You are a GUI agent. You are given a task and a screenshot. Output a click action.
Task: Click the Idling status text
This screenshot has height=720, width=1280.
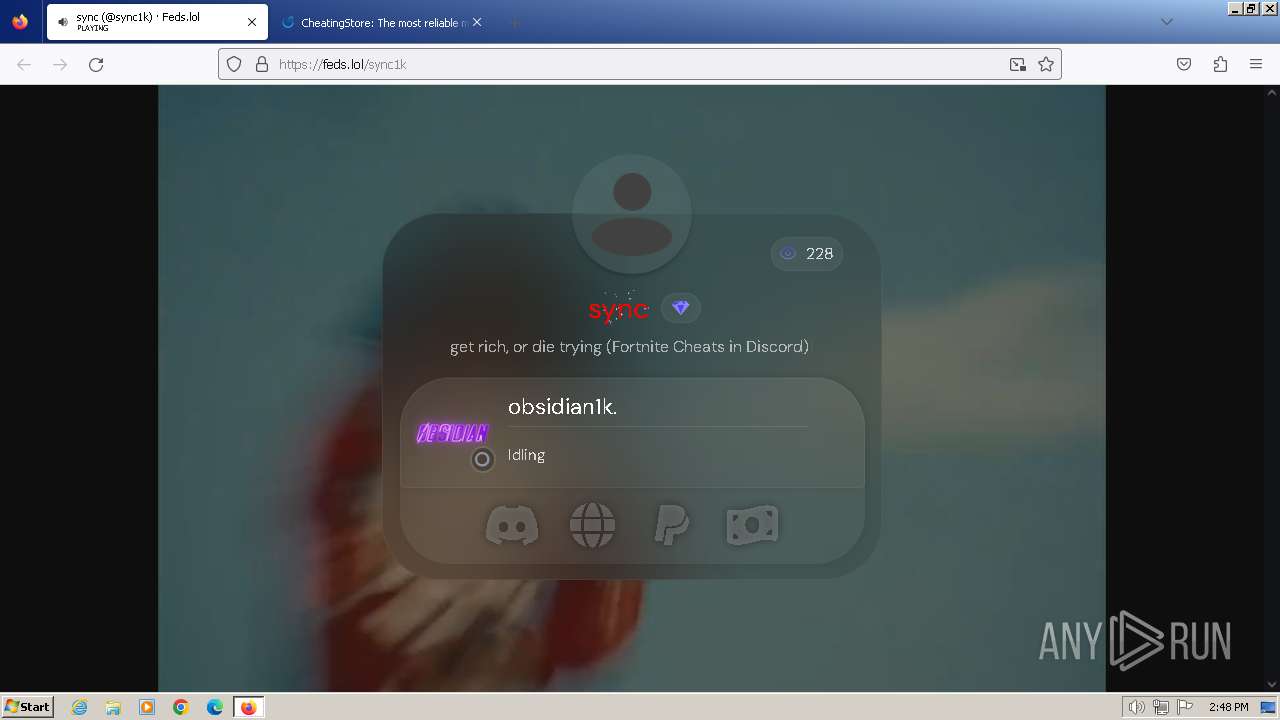(526, 455)
